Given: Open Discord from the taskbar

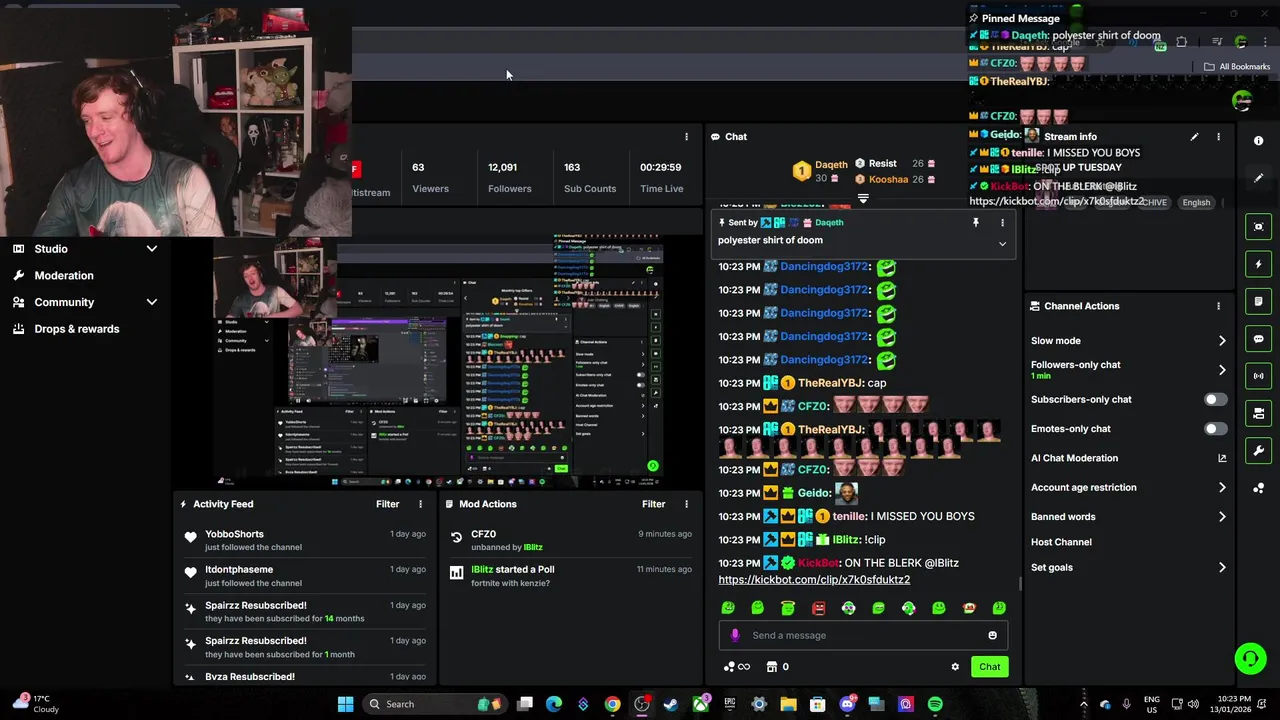Looking at the screenshot, I should point(847,704).
